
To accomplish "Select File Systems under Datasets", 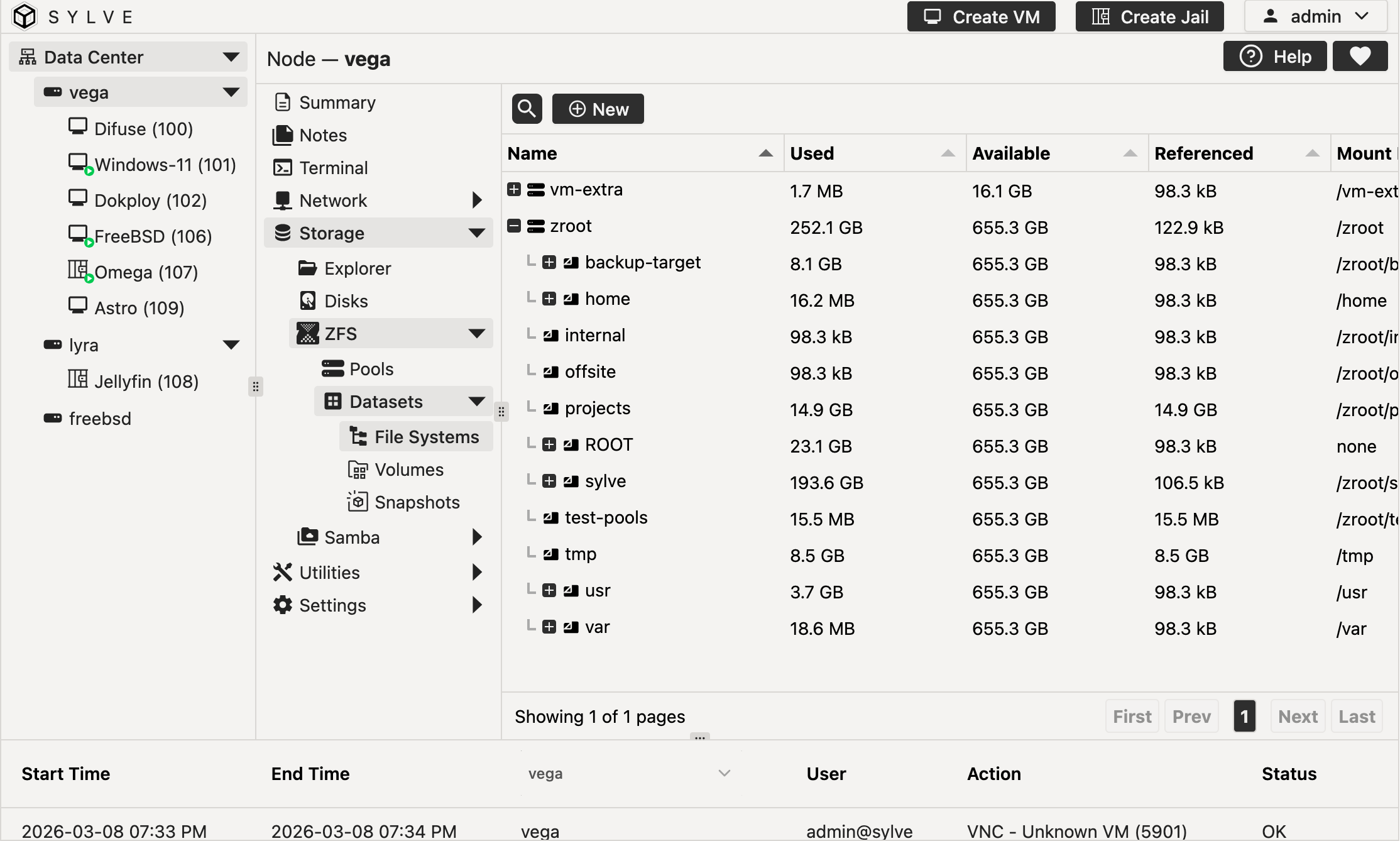I will tap(426, 436).
